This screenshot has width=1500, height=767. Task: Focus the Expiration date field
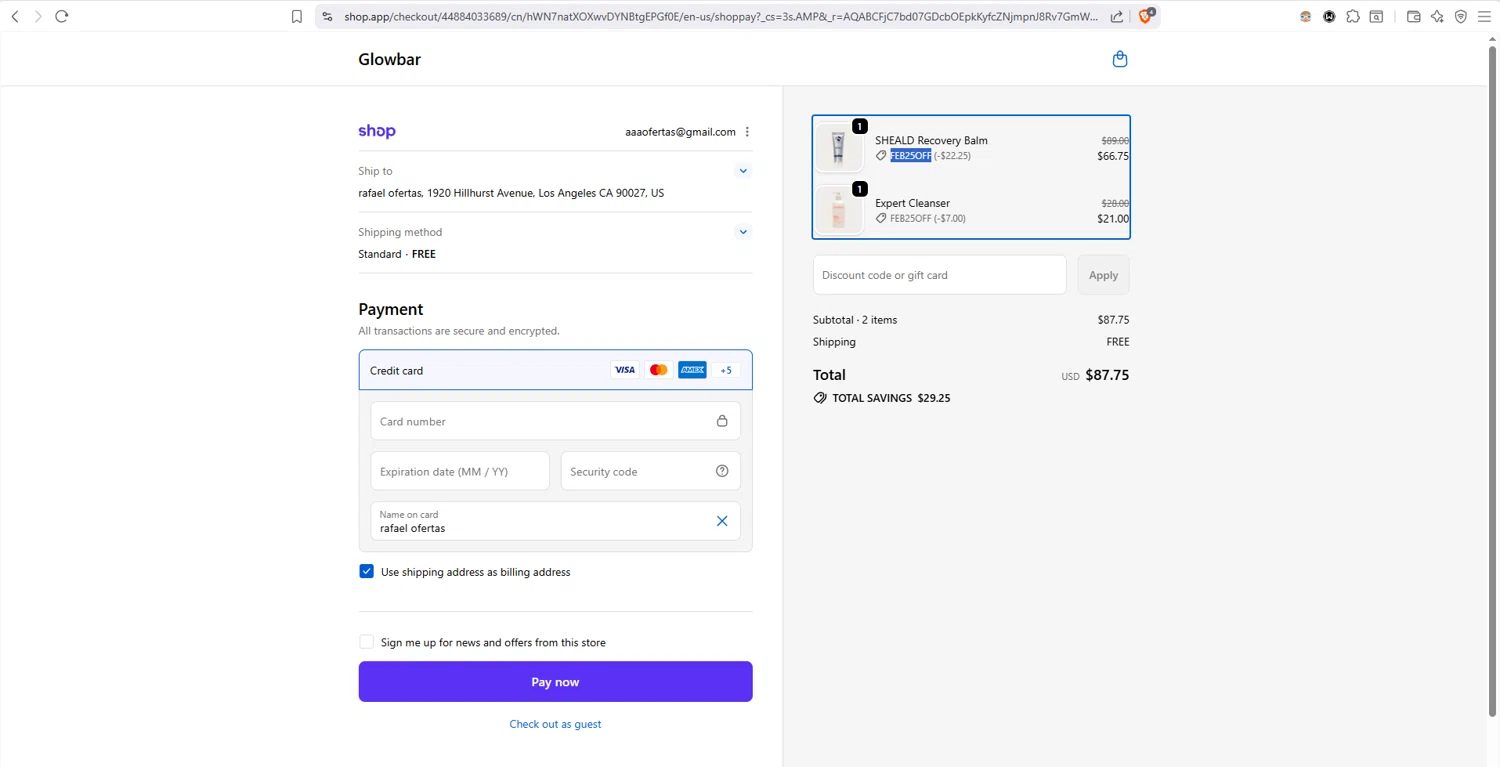click(x=460, y=471)
